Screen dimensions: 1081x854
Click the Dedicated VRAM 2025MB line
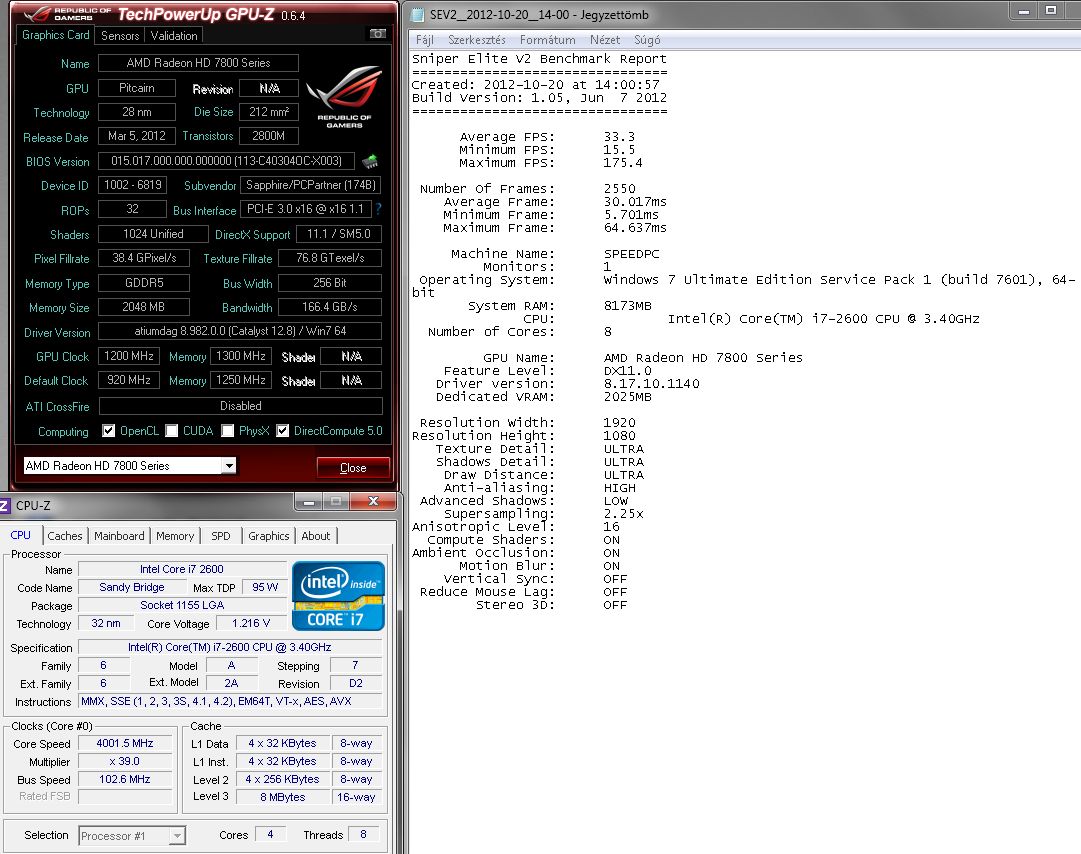543,397
